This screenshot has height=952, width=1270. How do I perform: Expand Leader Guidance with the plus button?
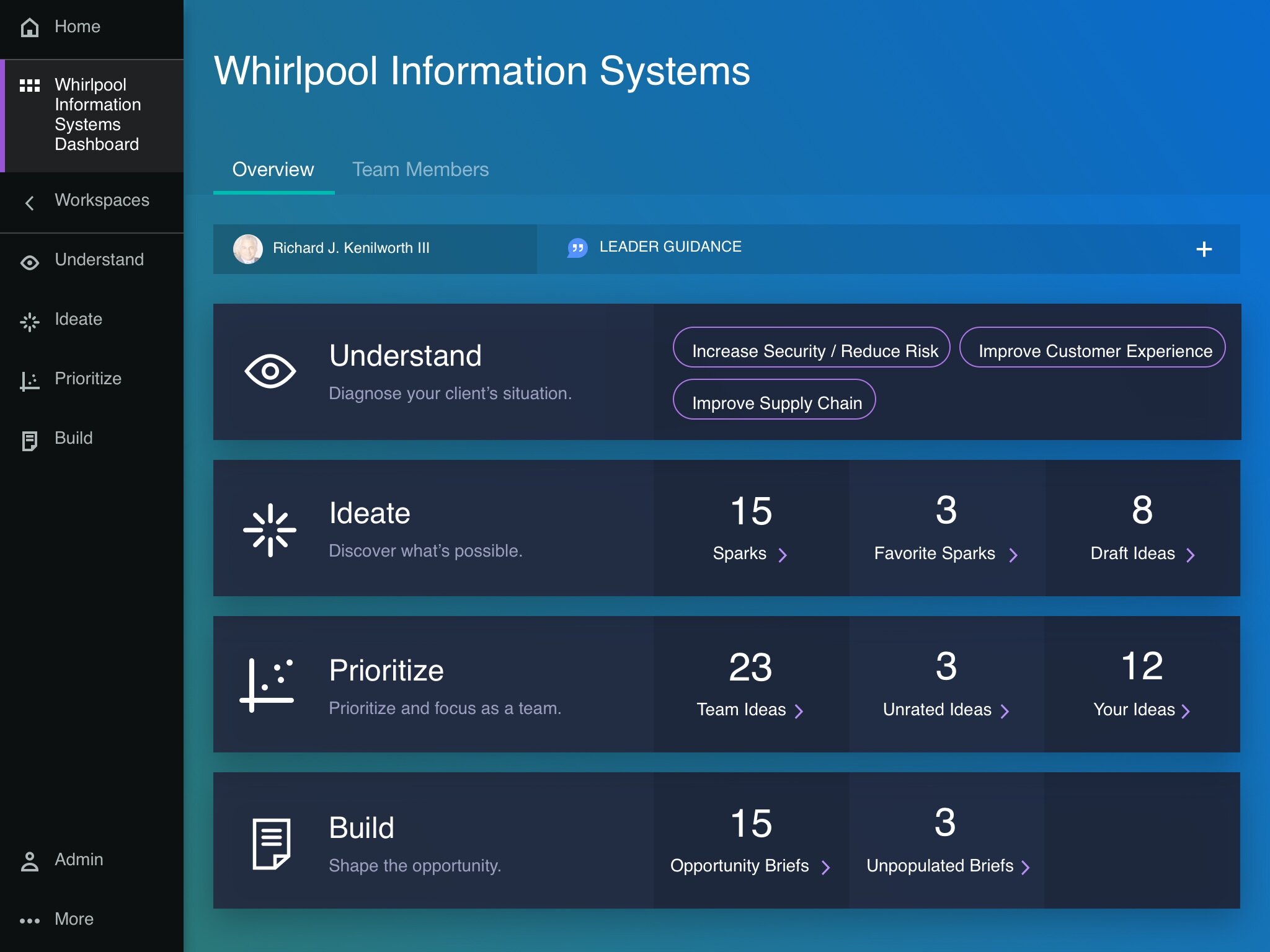pyautogui.click(x=1204, y=249)
